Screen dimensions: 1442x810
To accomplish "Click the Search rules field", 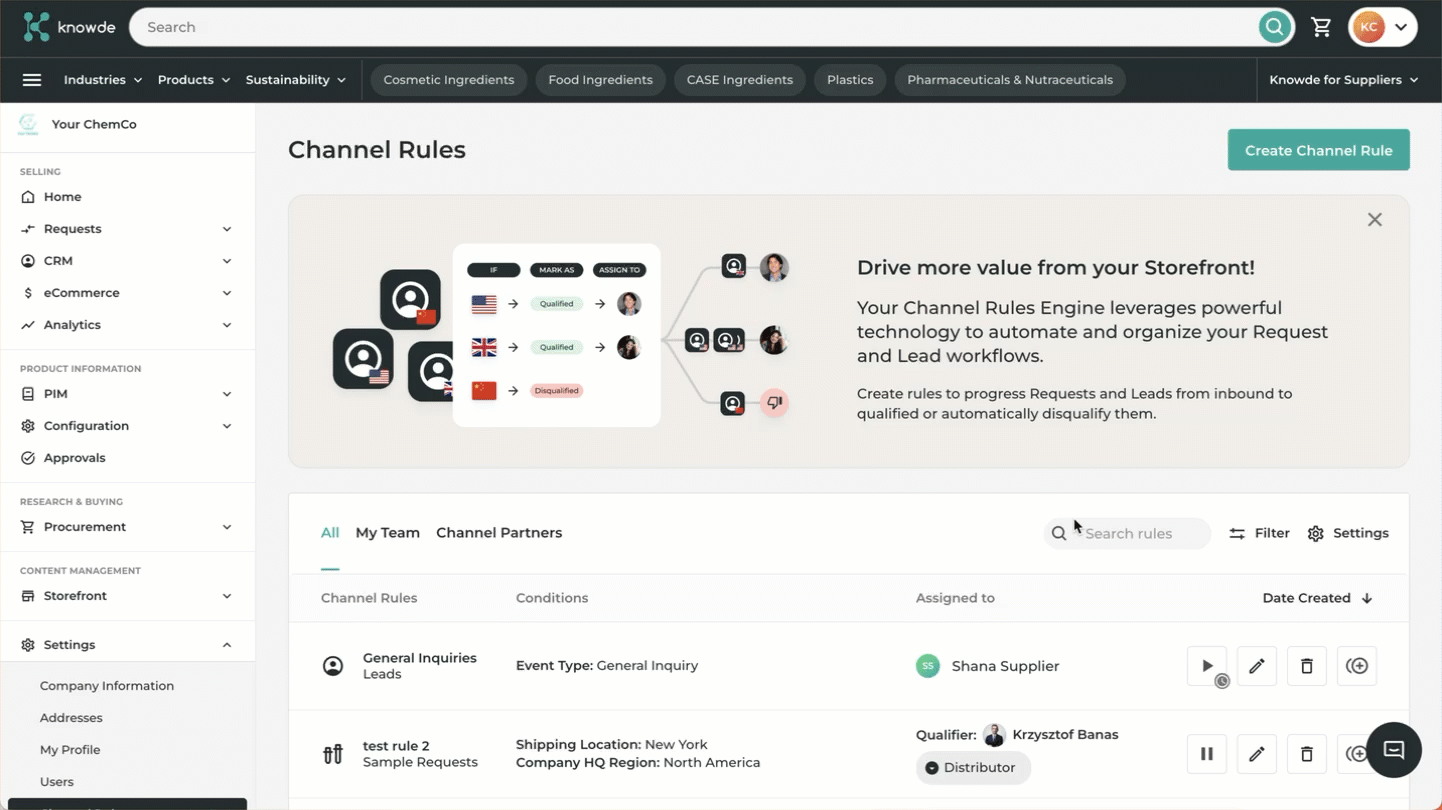I will tap(1127, 533).
